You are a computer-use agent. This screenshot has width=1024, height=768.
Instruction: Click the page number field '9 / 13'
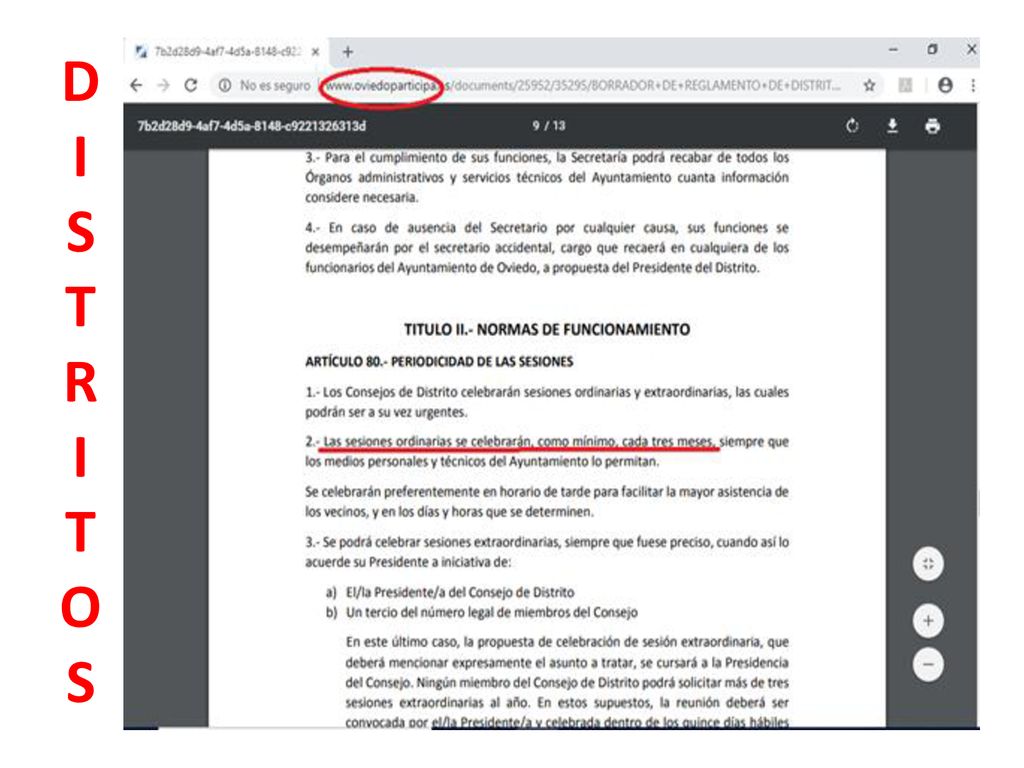[549, 125]
